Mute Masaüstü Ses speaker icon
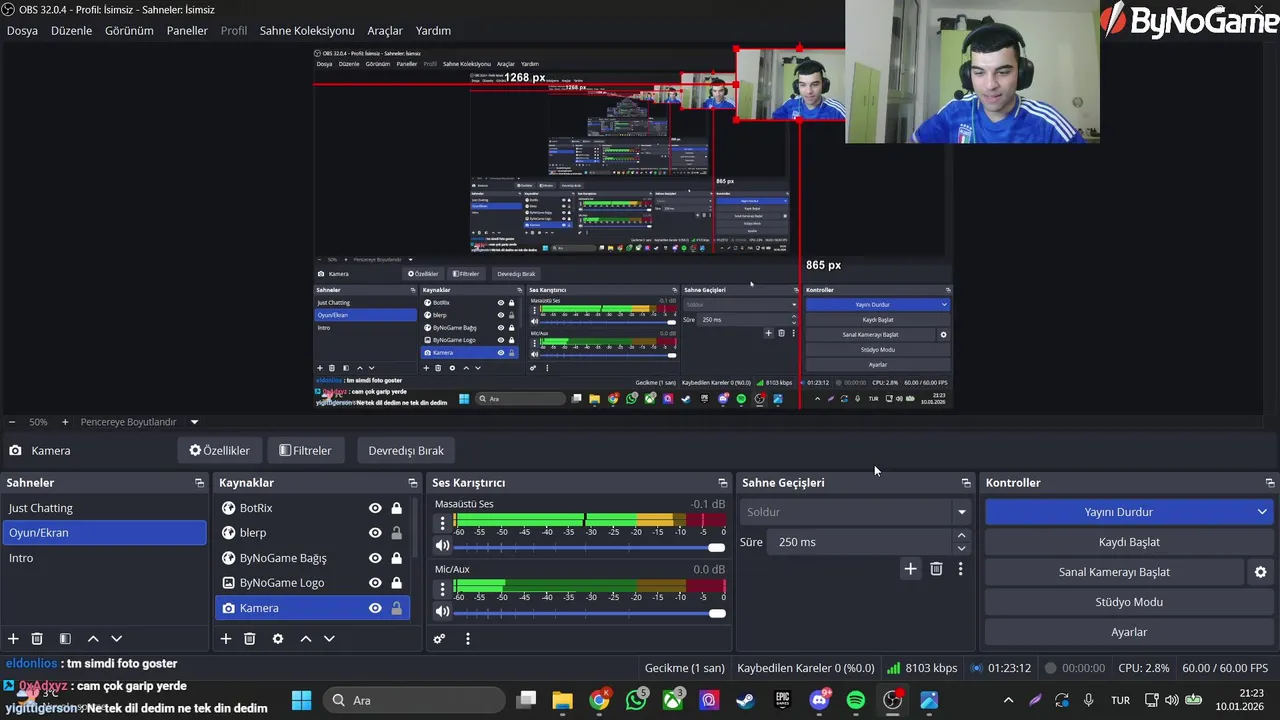The image size is (1280, 720). pos(442,546)
